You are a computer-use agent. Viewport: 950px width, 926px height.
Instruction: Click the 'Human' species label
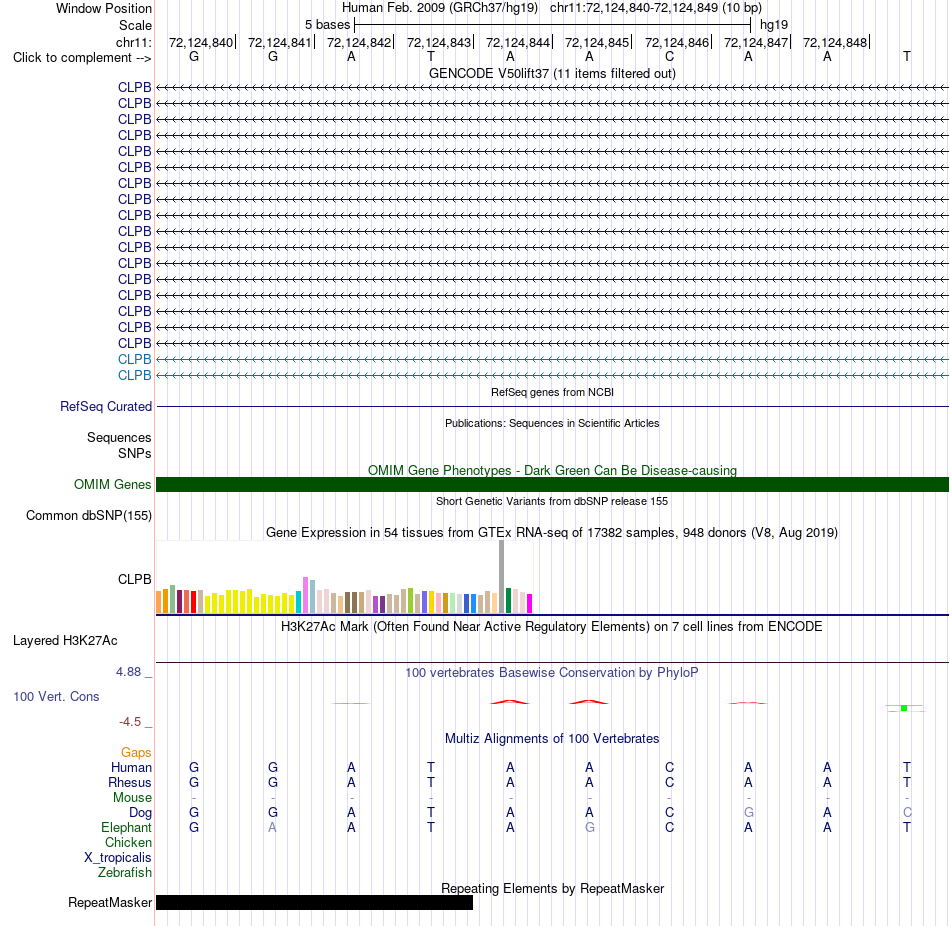pos(131,768)
